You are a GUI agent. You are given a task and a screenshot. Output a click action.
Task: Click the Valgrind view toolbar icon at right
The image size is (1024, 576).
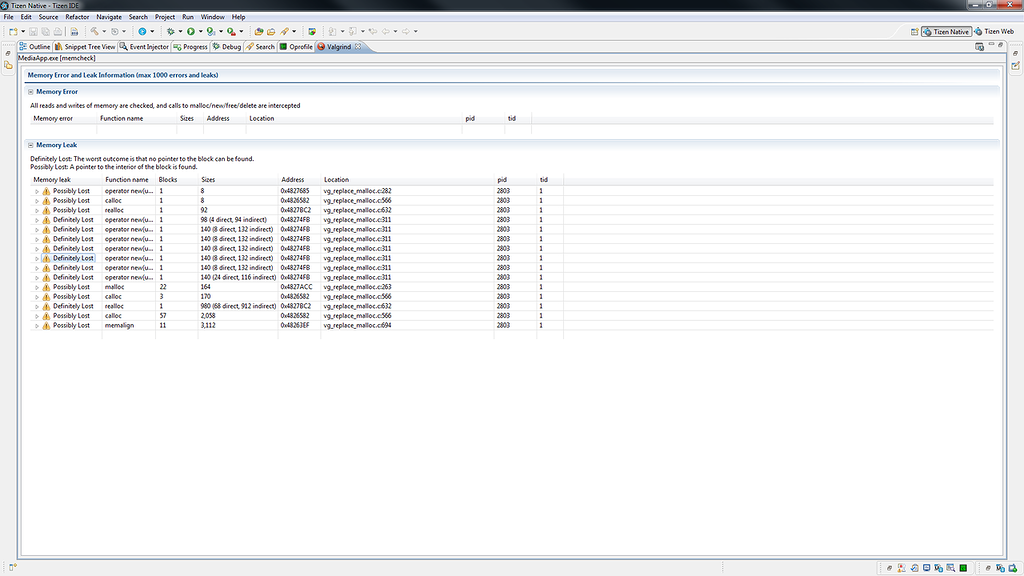coord(979,46)
